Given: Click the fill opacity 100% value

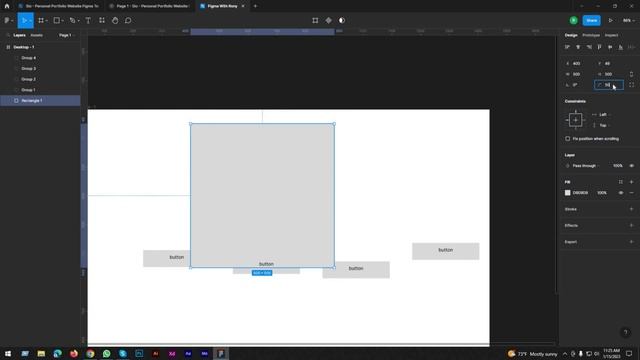Looking at the screenshot, I should [602, 193].
